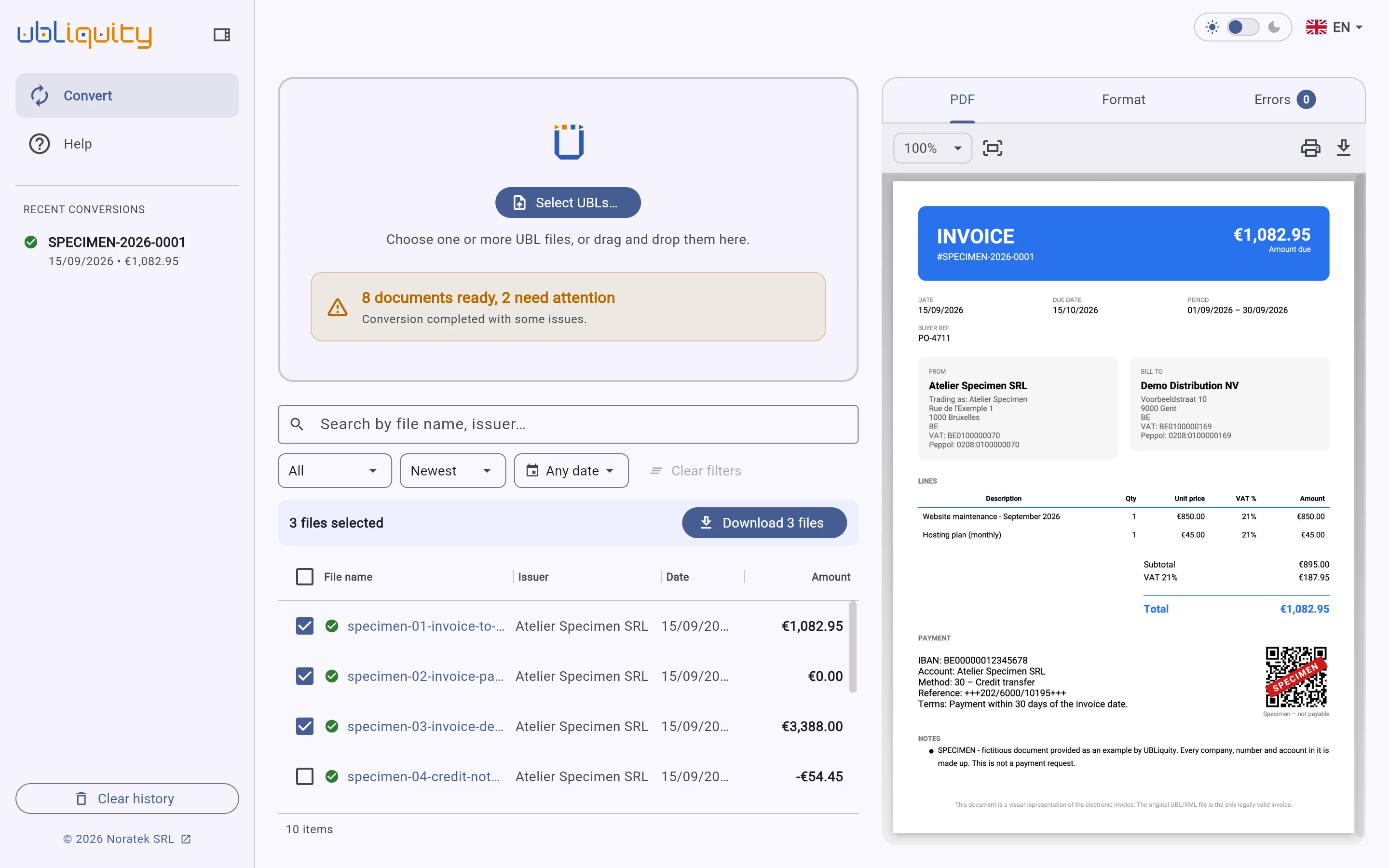Click the fit-to-width icon

point(993,148)
